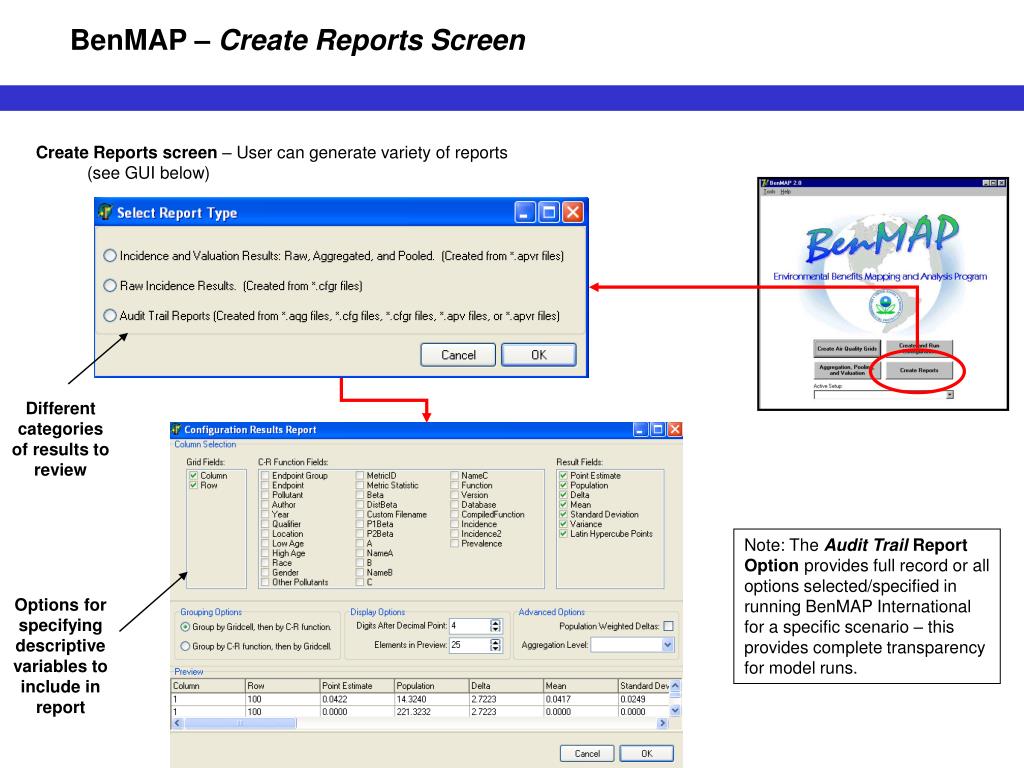Open the Active Setup dropdown in BenMAP window
1024x768 pixels.
pyautogui.click(x=950, y=394)
